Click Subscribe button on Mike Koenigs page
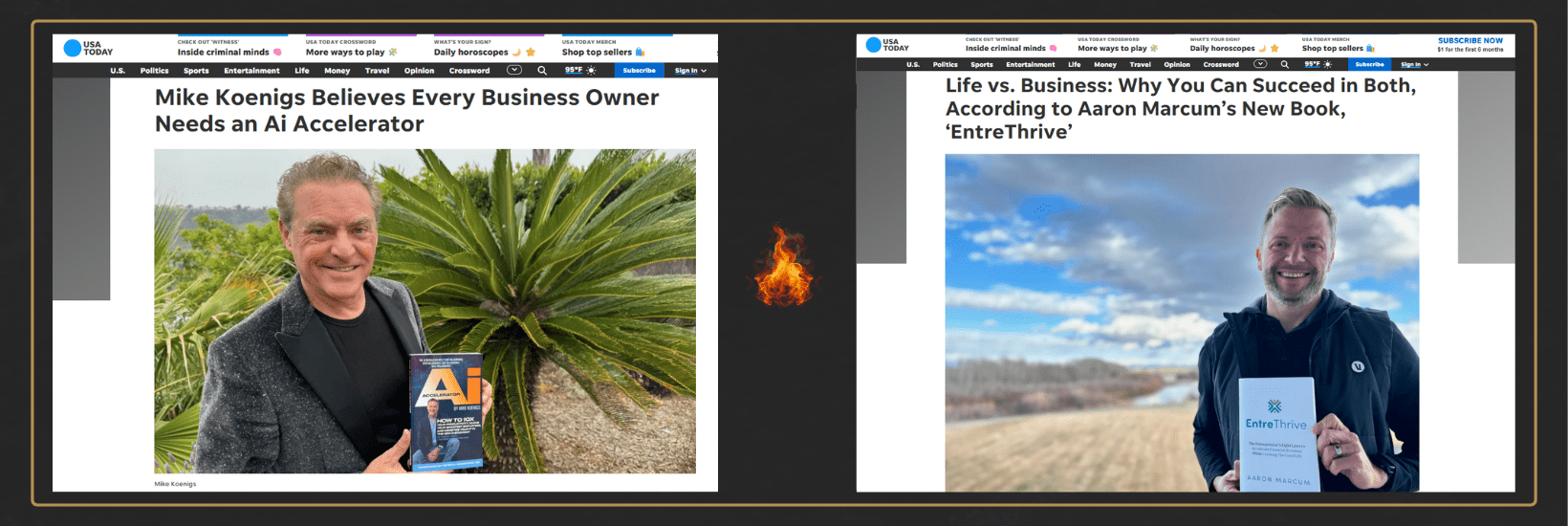 pos(639,70)
